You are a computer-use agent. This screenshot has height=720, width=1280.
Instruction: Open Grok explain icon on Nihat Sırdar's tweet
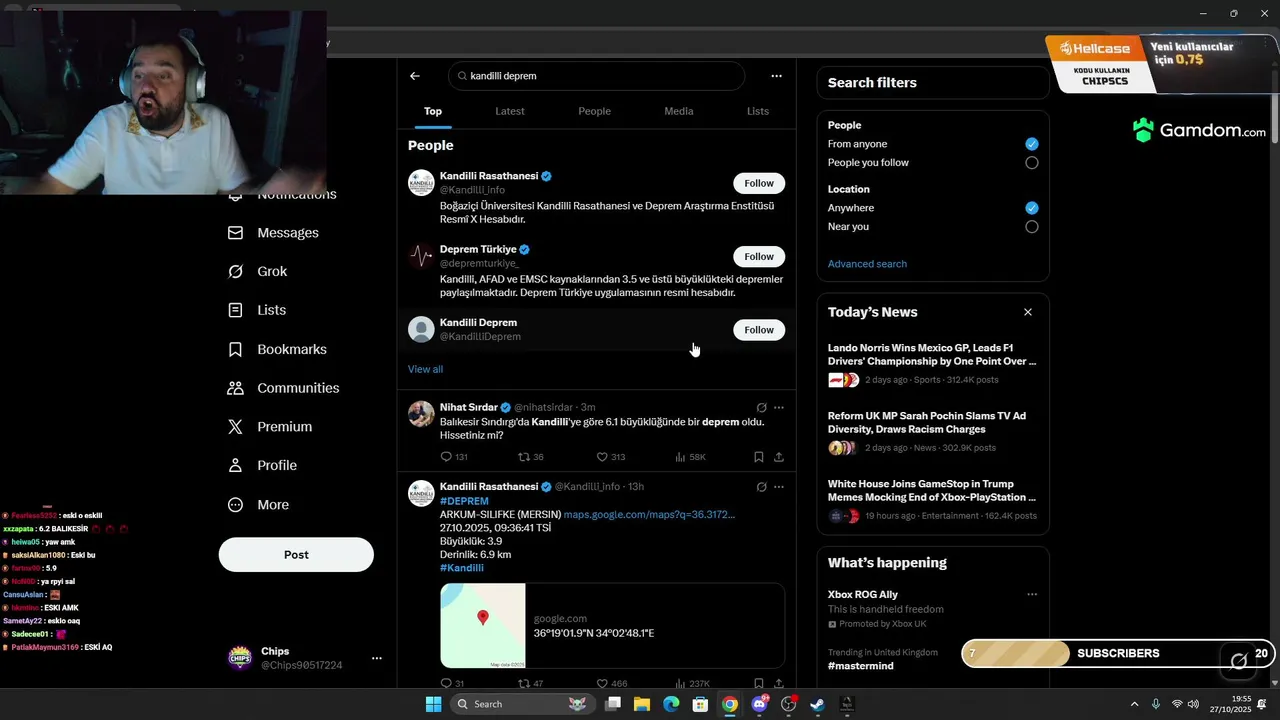(761, 408)
